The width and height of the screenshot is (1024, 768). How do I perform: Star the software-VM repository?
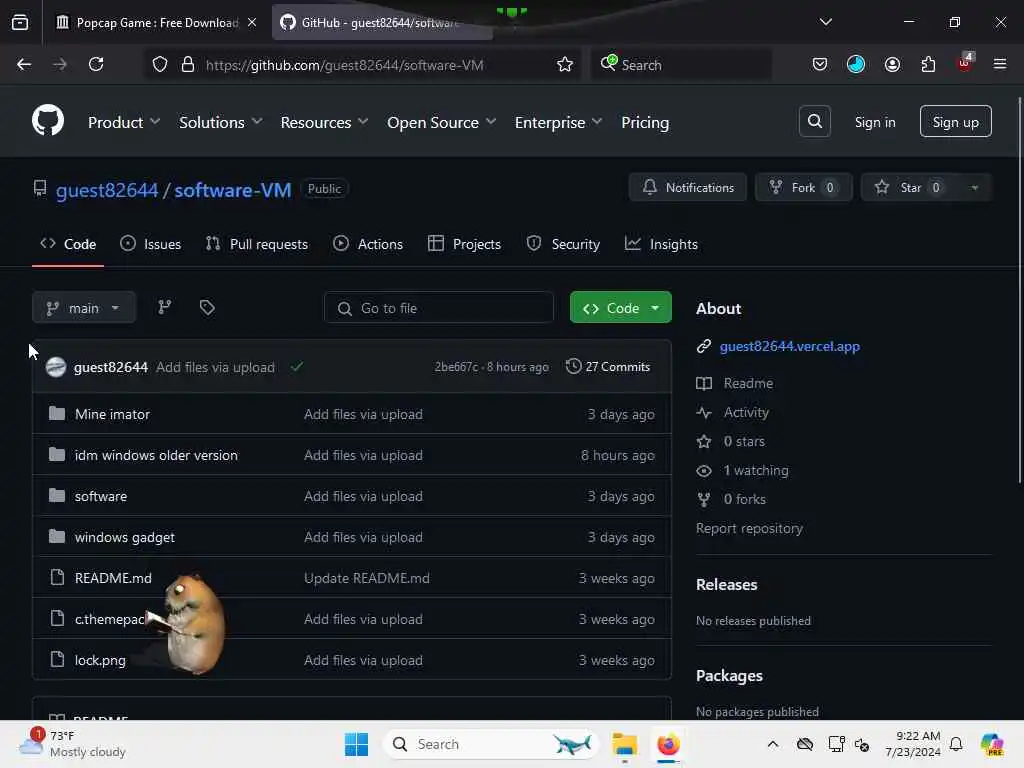(911, 187)
